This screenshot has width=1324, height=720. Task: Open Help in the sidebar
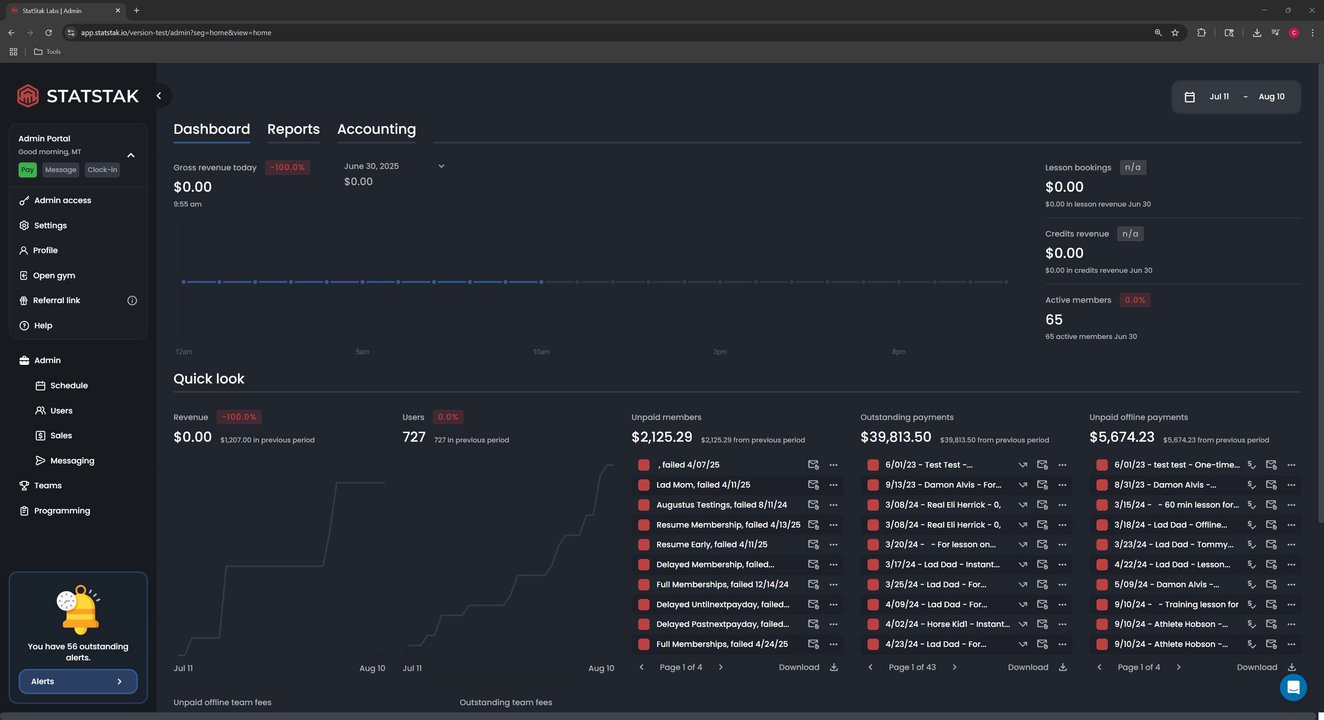tap(42, 325)
